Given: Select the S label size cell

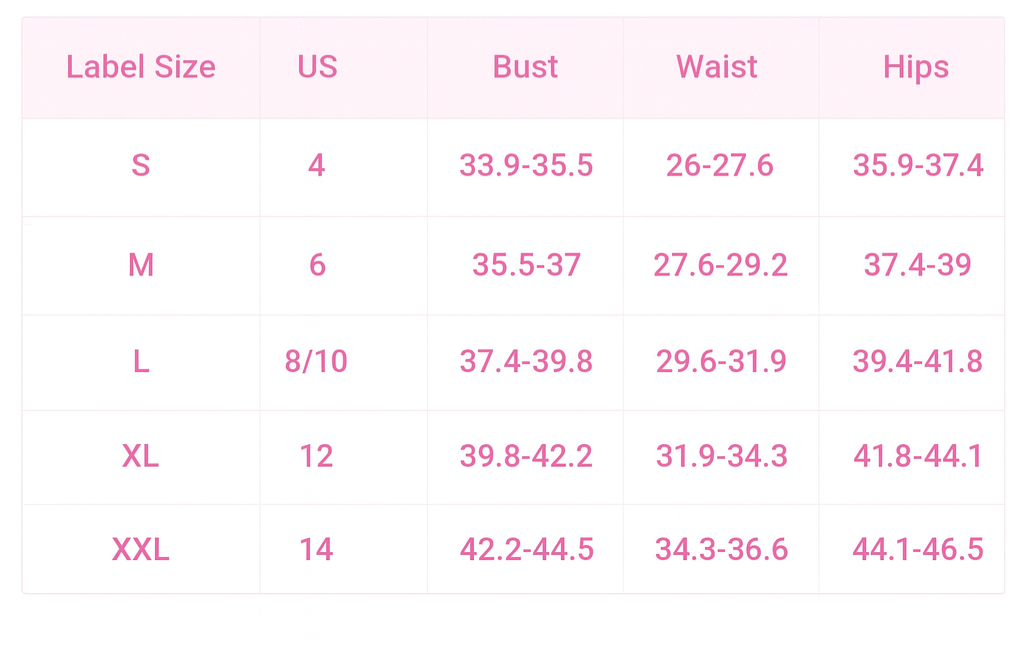Looking at the screenshot, I should pos(141,165).
